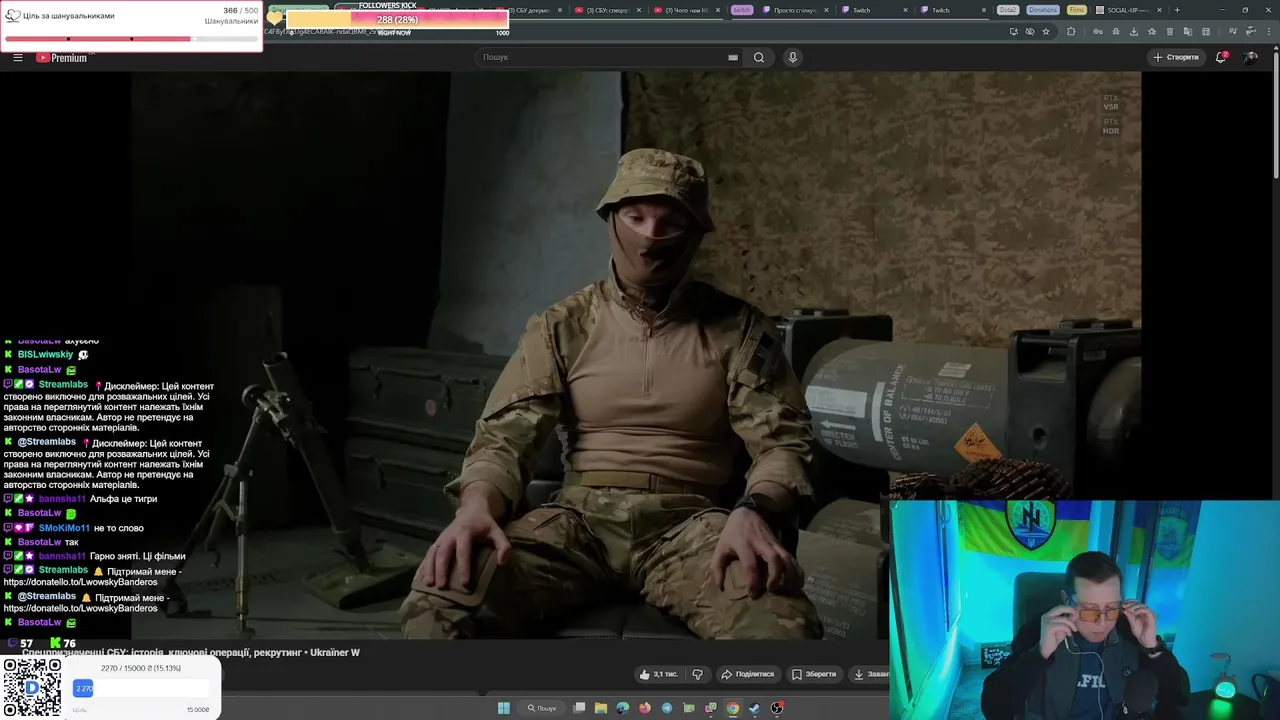The image size is (1280, 720).
Task: Go to YouTube Premium home logo
Action: tap(62, 57)
